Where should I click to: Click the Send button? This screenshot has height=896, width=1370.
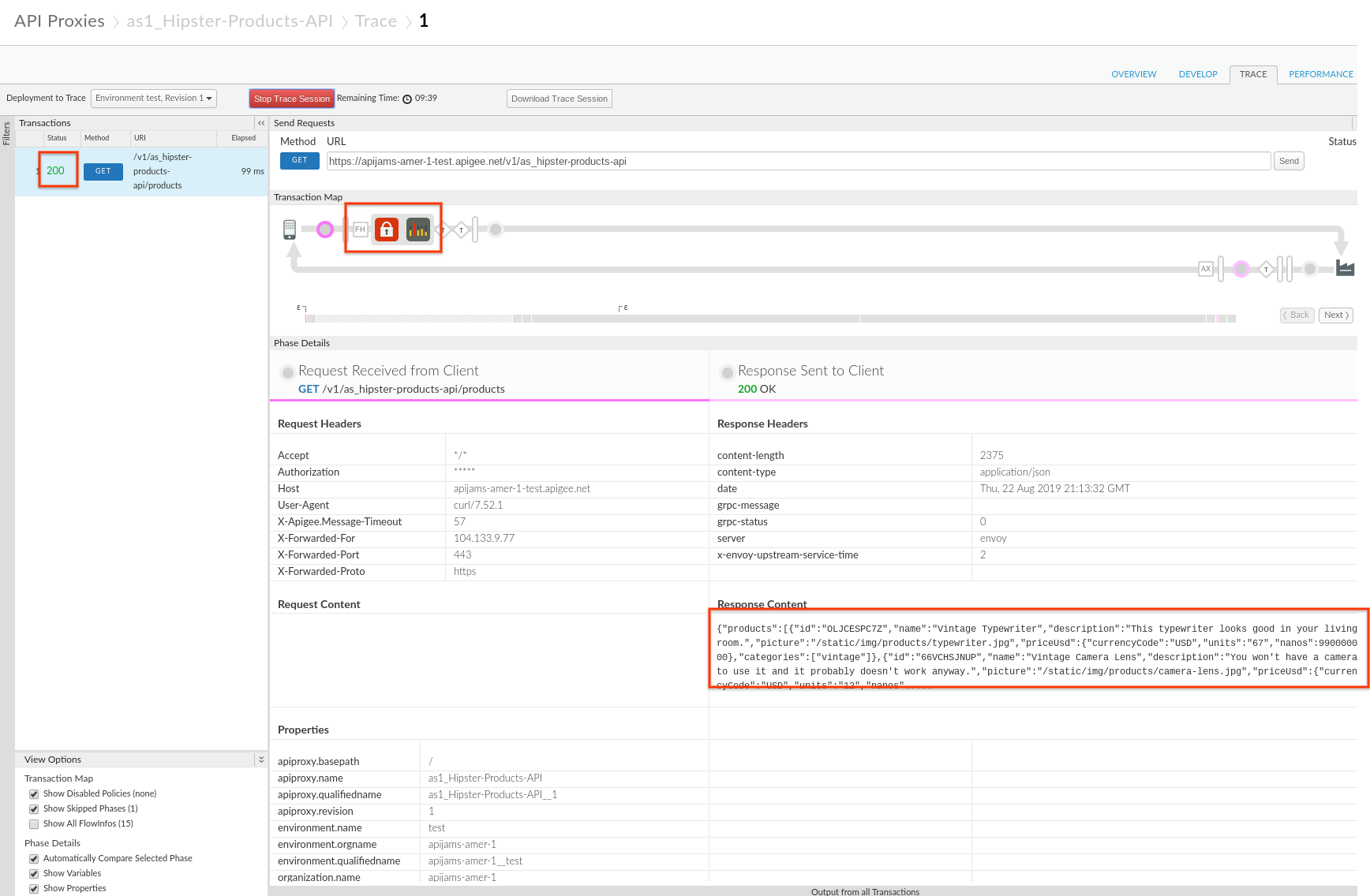[1289, 161]
